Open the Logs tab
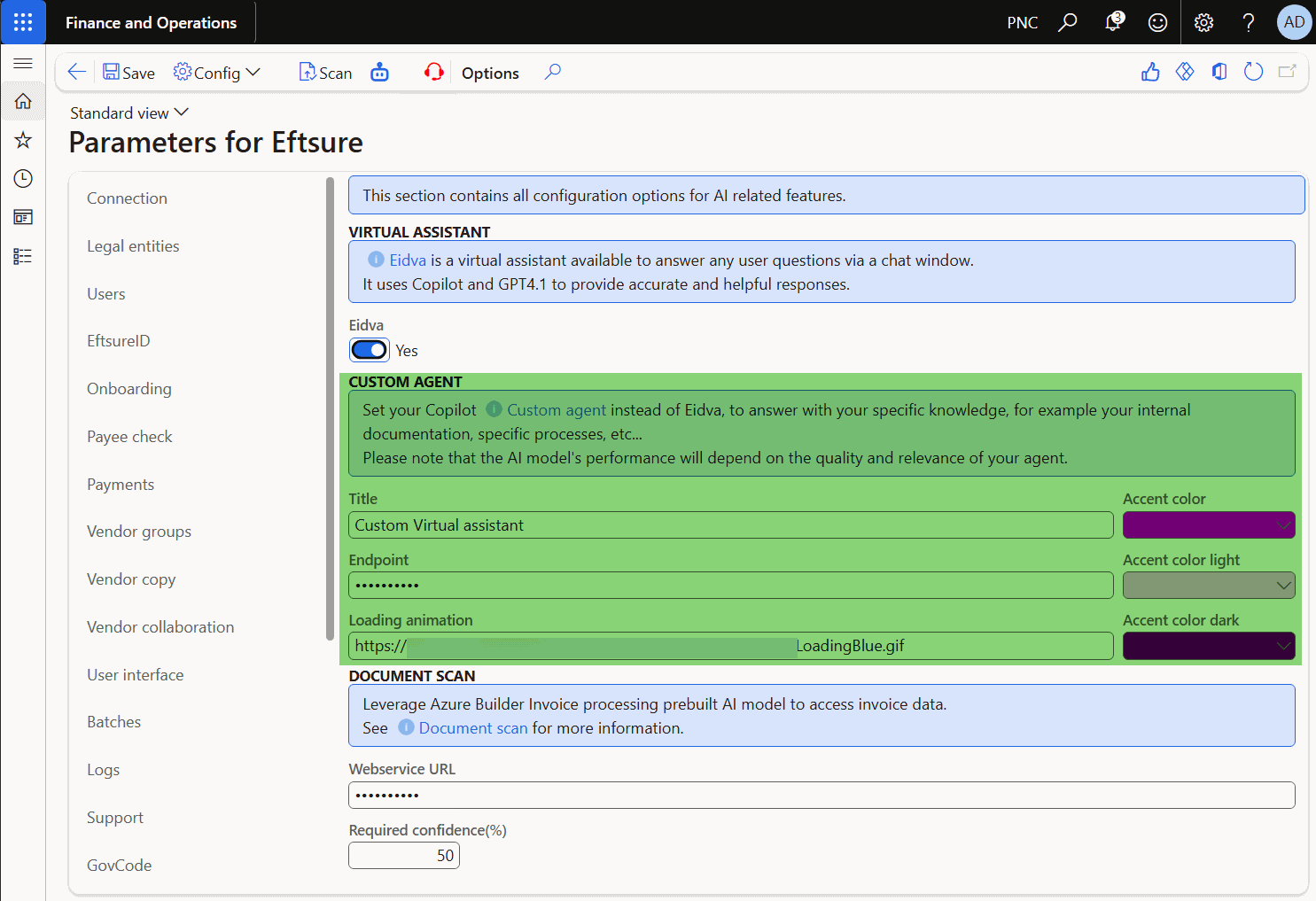1316x901 pixels. tap(103, 770)
